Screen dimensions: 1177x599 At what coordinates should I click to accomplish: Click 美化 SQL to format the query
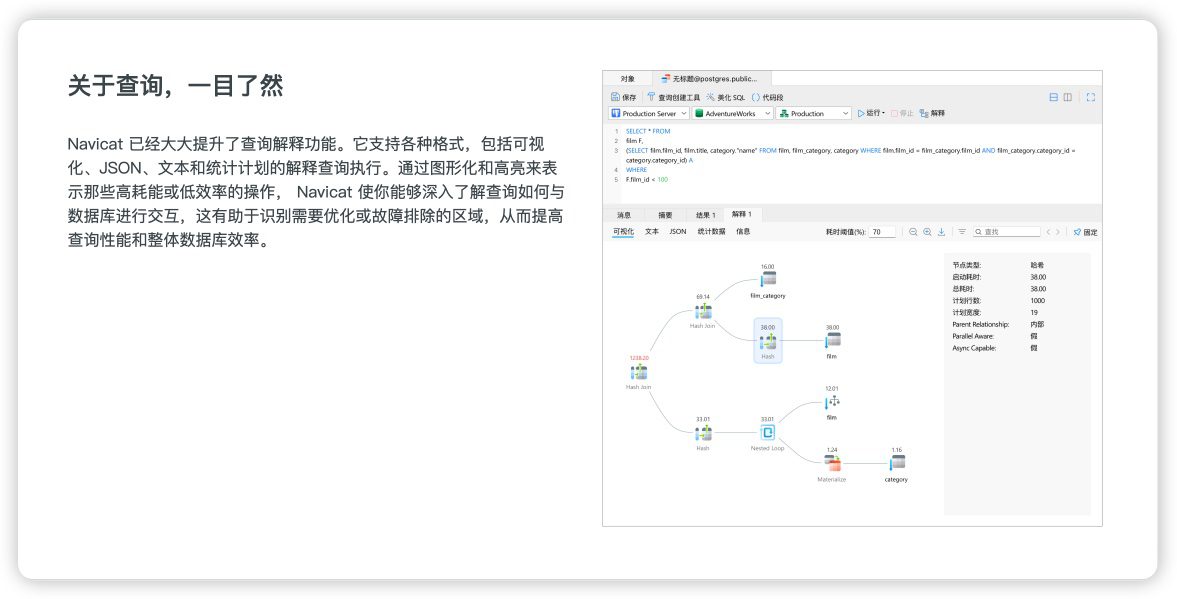click(x=725, y=97)
